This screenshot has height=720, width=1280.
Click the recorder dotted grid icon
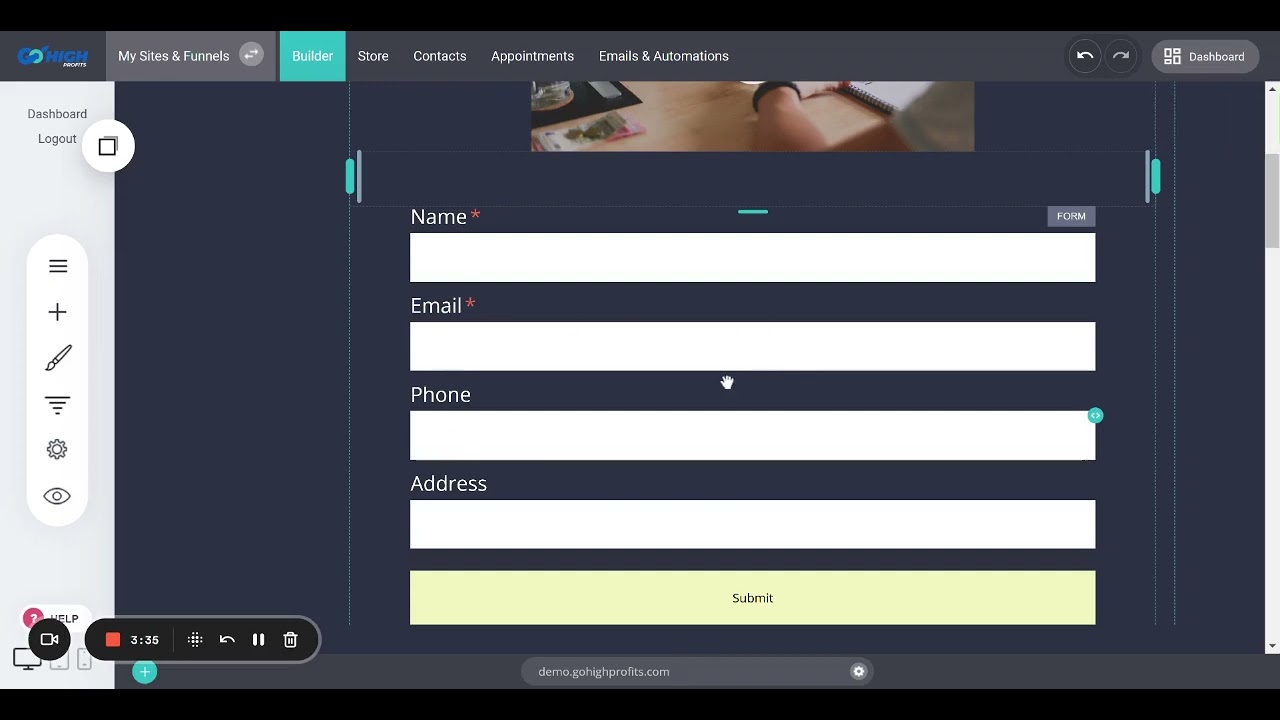pos(195,640)
